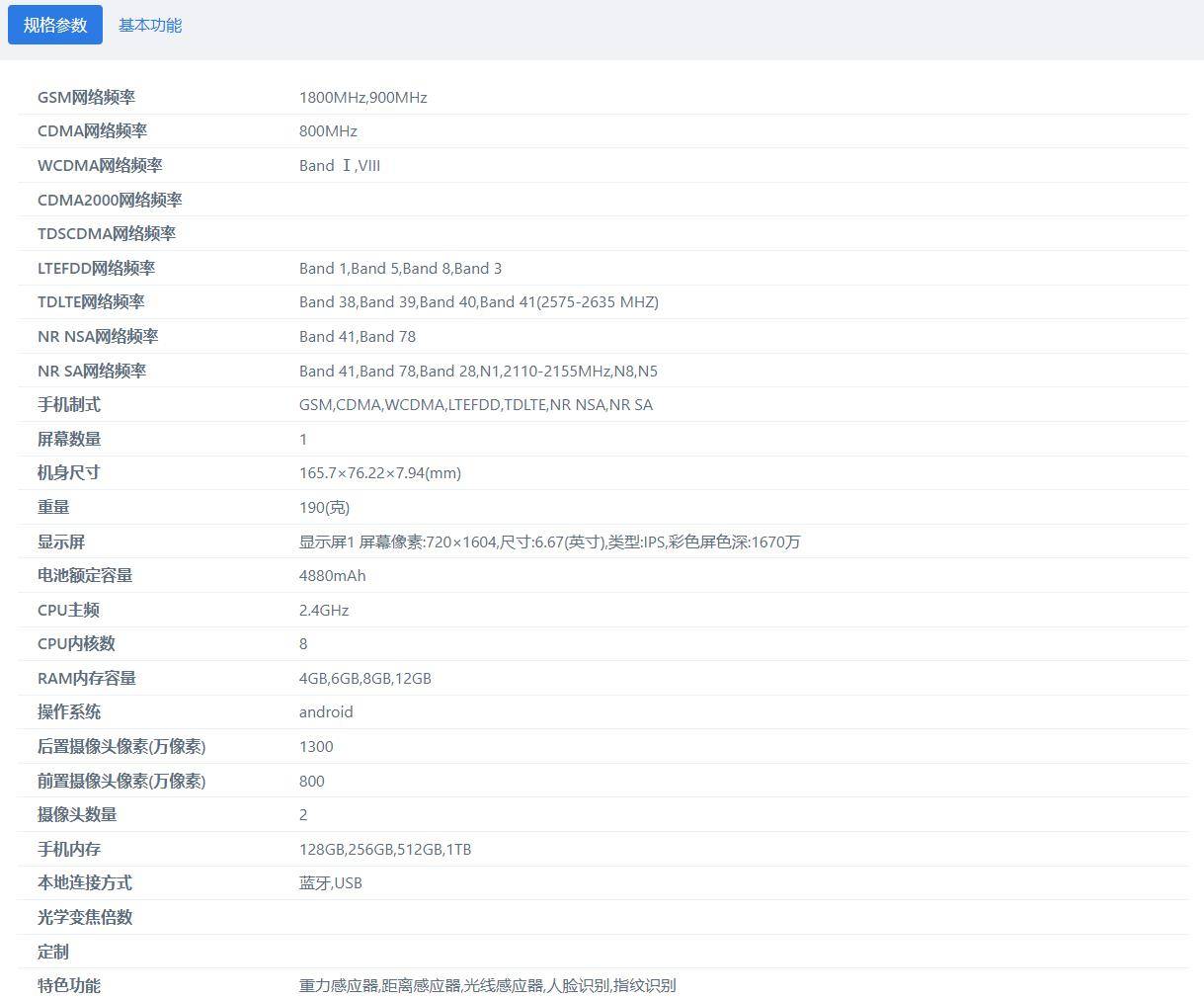
Task: Click the 4880mAh battery capacity value
Action: (332, 575)
